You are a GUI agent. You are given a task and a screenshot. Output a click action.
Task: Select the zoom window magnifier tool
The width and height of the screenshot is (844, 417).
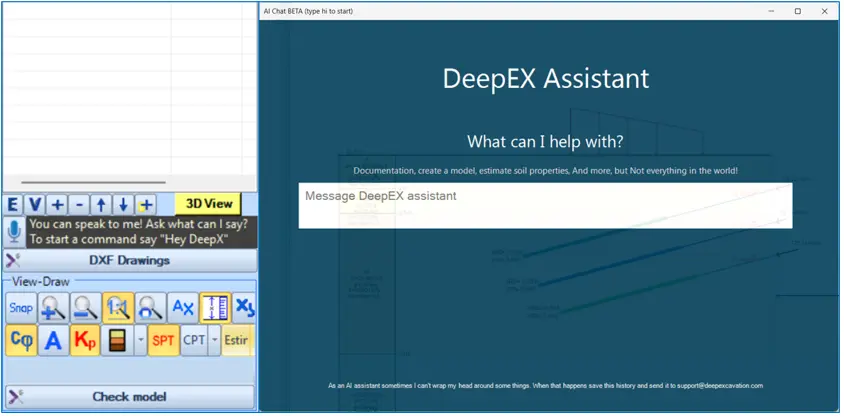click(x=150, y=308)
